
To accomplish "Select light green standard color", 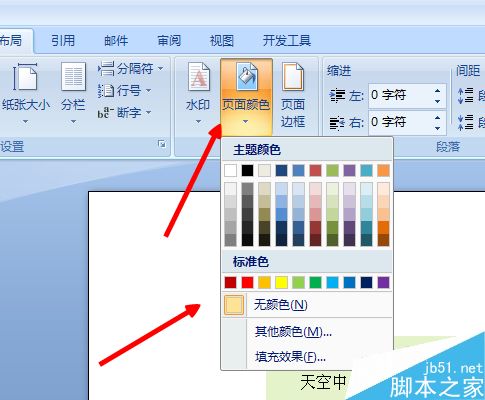I will coord(298,282).
